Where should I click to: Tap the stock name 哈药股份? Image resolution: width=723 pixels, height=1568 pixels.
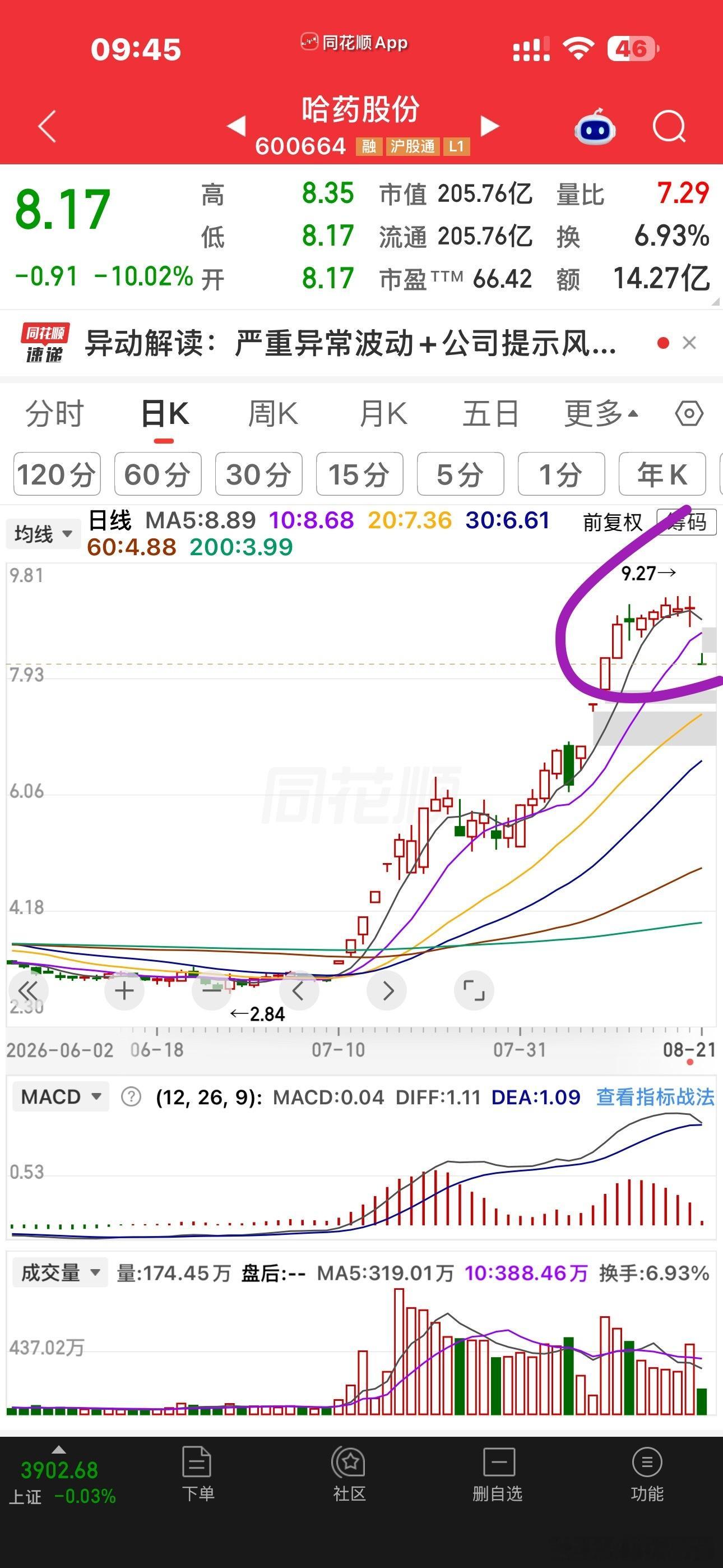tap(361, 109)
